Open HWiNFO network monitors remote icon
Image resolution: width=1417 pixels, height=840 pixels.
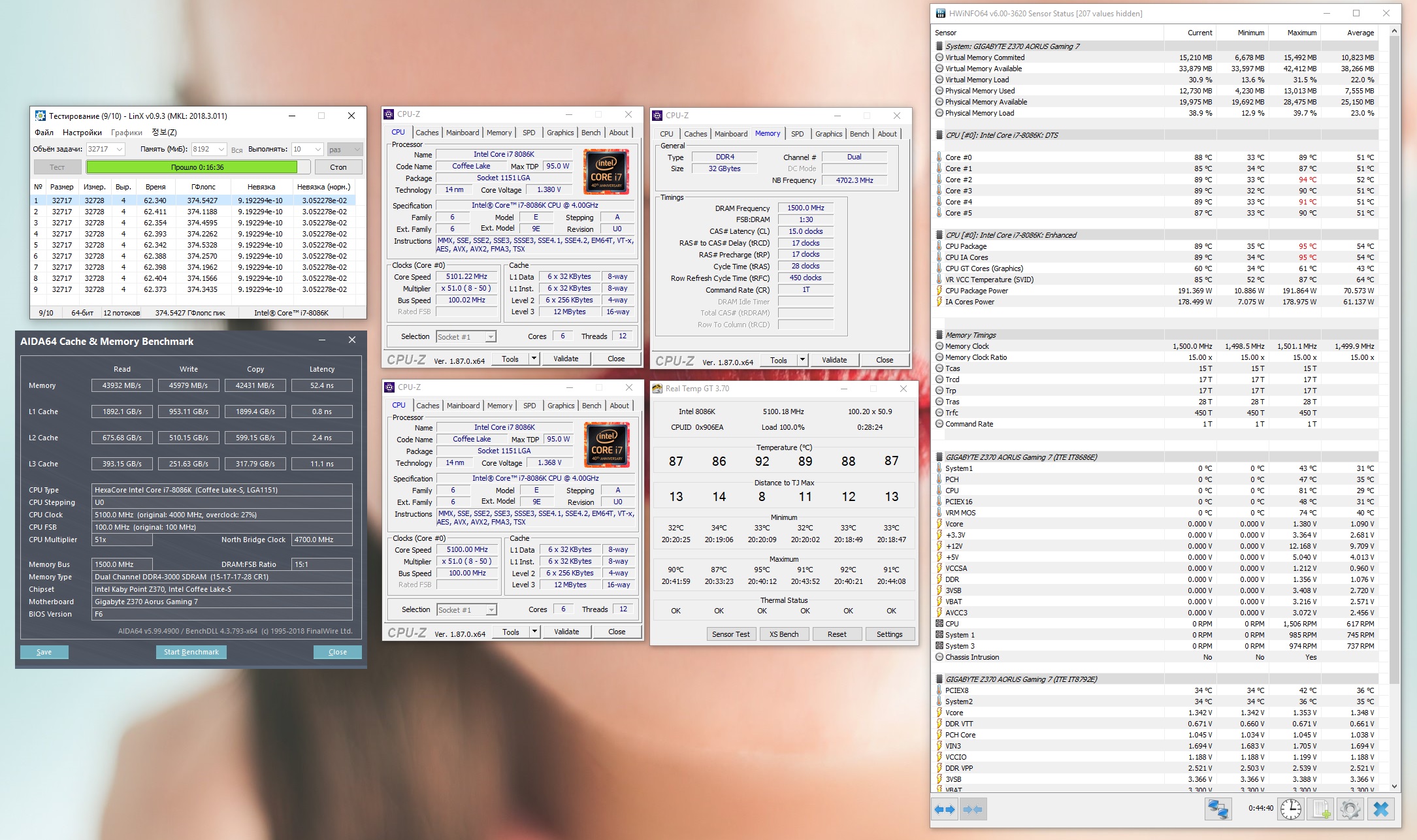click(x=1218, y=809)
